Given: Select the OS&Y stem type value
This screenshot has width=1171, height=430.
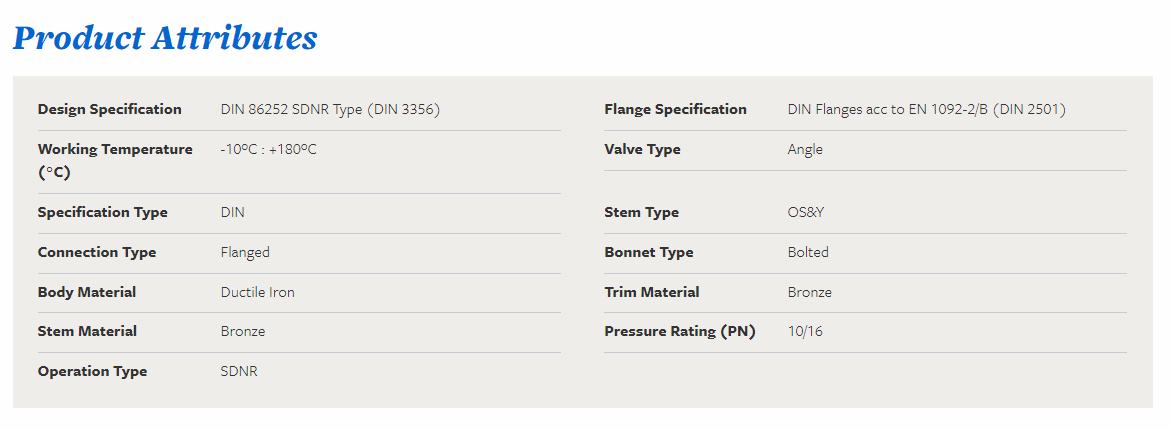Looking at the screenshot, I should point(806,213).
